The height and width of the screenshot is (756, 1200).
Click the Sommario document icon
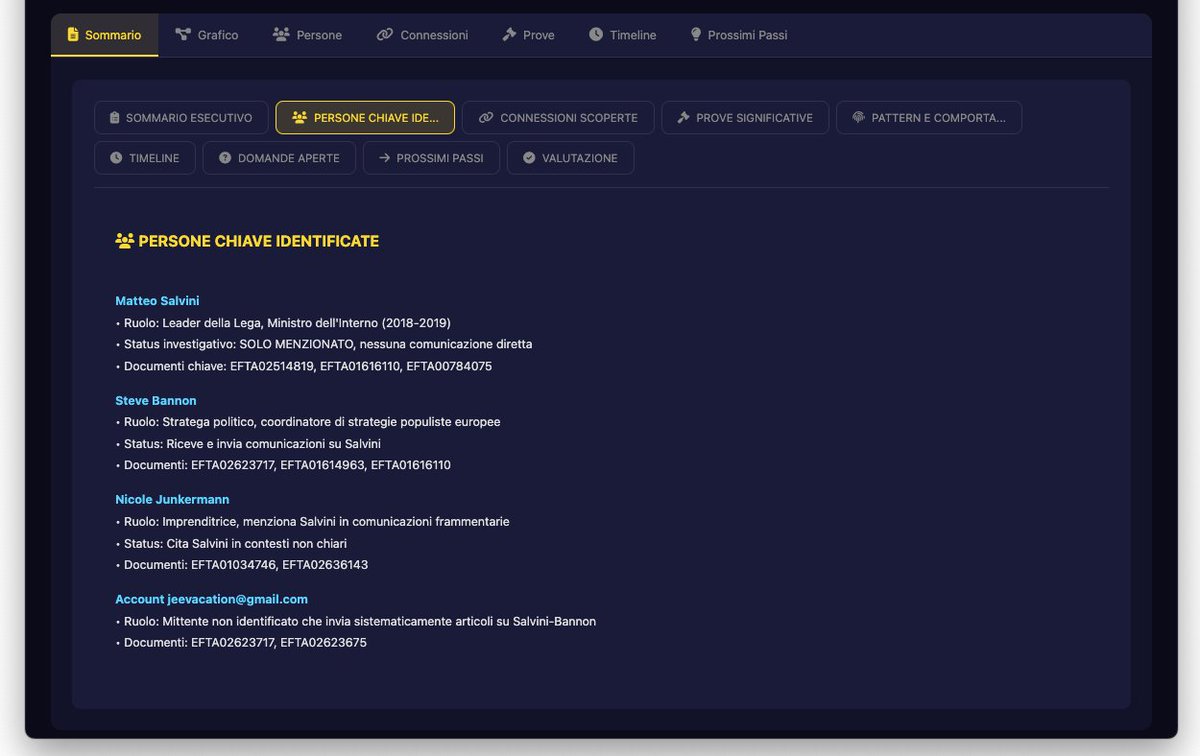(73, 34)
